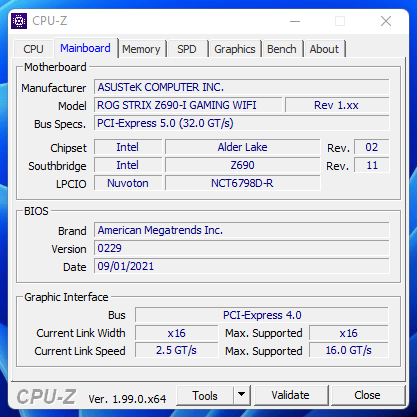Click the Z690 southbridge field
This screenshot has height=417, width=417.
click(x=243, y=165)
